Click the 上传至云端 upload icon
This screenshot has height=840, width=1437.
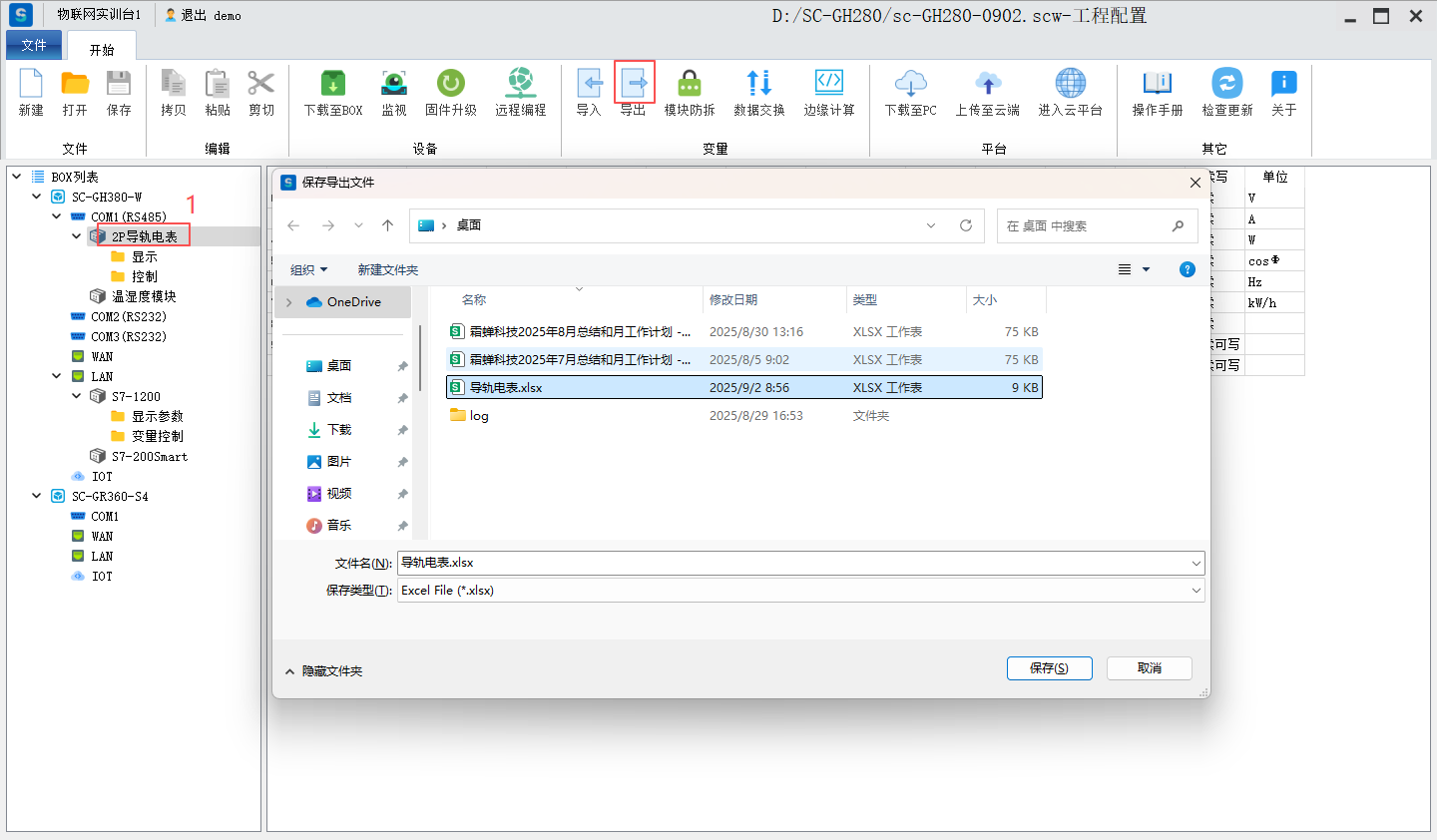pos(987,84)
